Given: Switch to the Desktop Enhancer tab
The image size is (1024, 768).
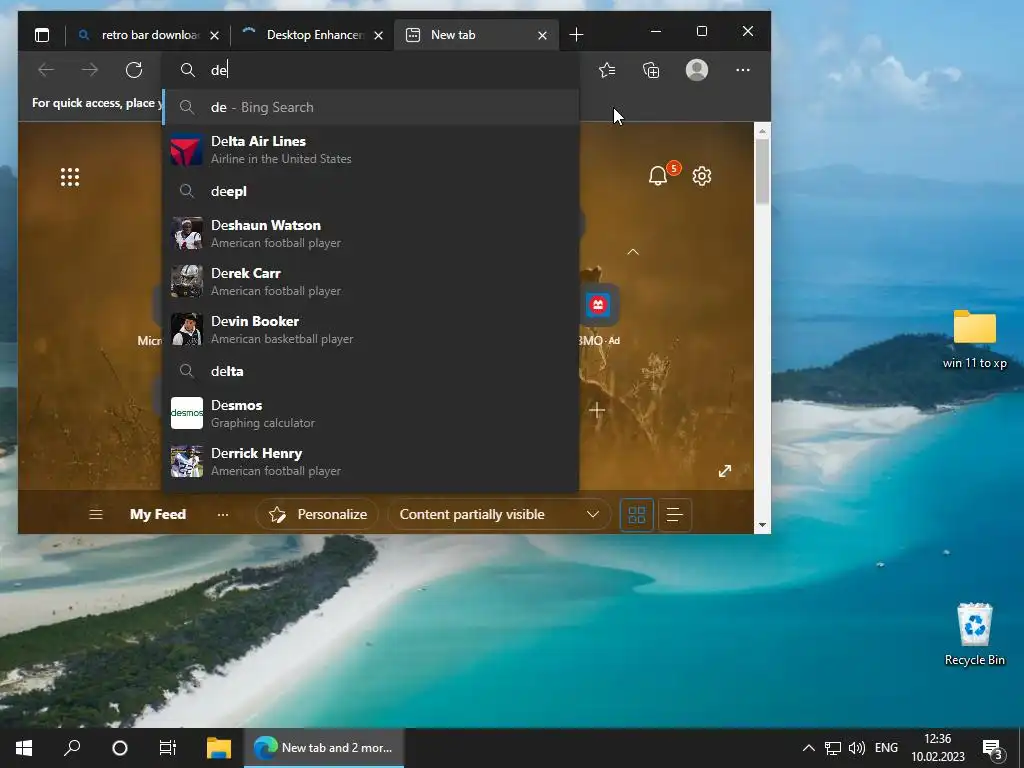Looking at the screenshot, I should point(312,35).
